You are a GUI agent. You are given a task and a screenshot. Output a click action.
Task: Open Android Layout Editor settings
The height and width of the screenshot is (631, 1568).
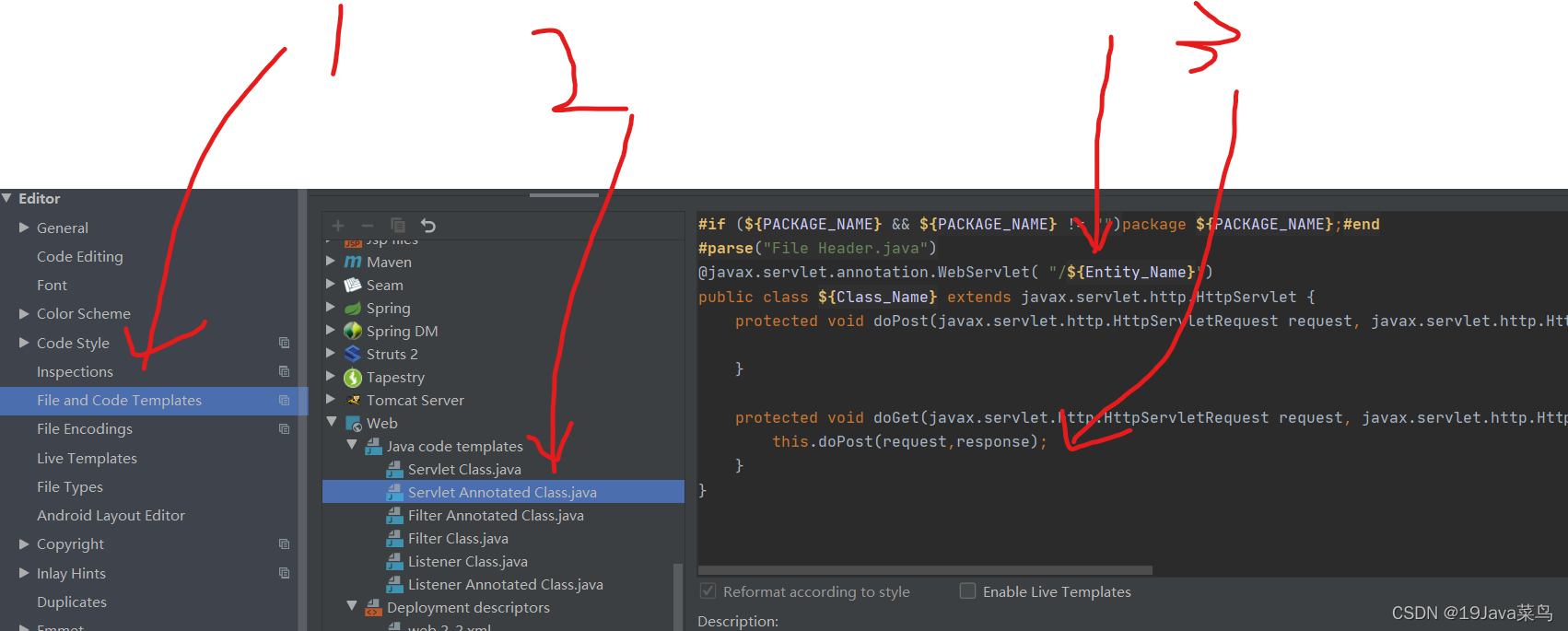(x=111, y=516)
